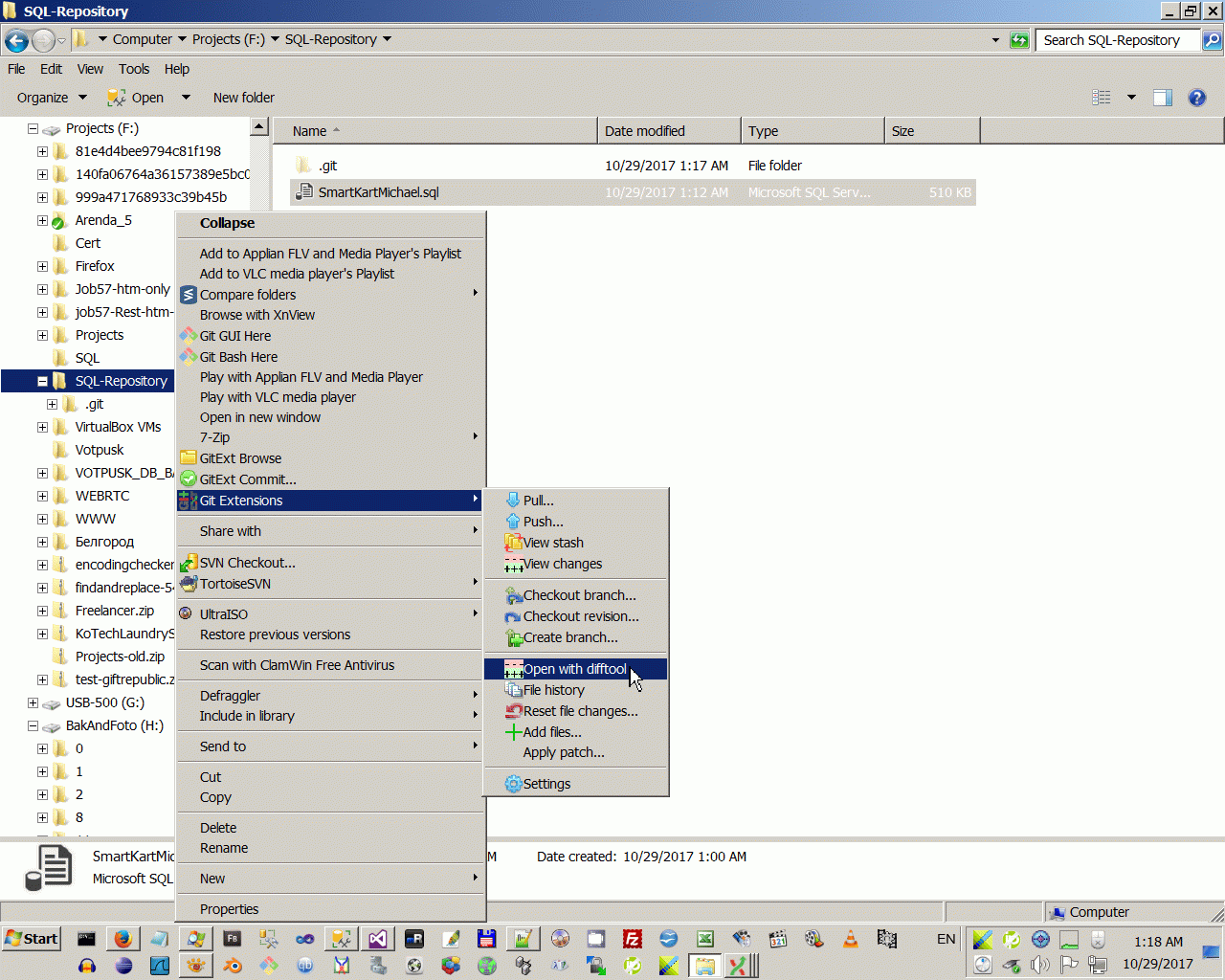Click the File history icon
Screen dimensions: 1225x980
(x=514, y=690)
